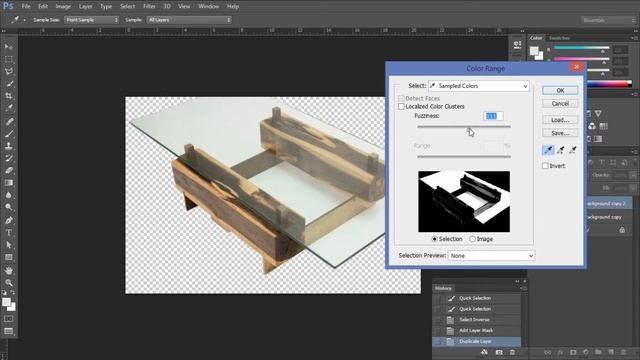Select the Horizontal Type tool

[x=9, y=233]
